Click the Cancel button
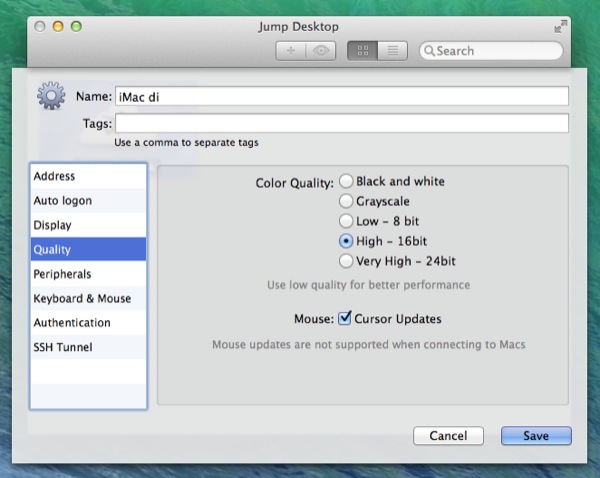The width and height of the screenshot is (600, 478). [x=448, y=436]
